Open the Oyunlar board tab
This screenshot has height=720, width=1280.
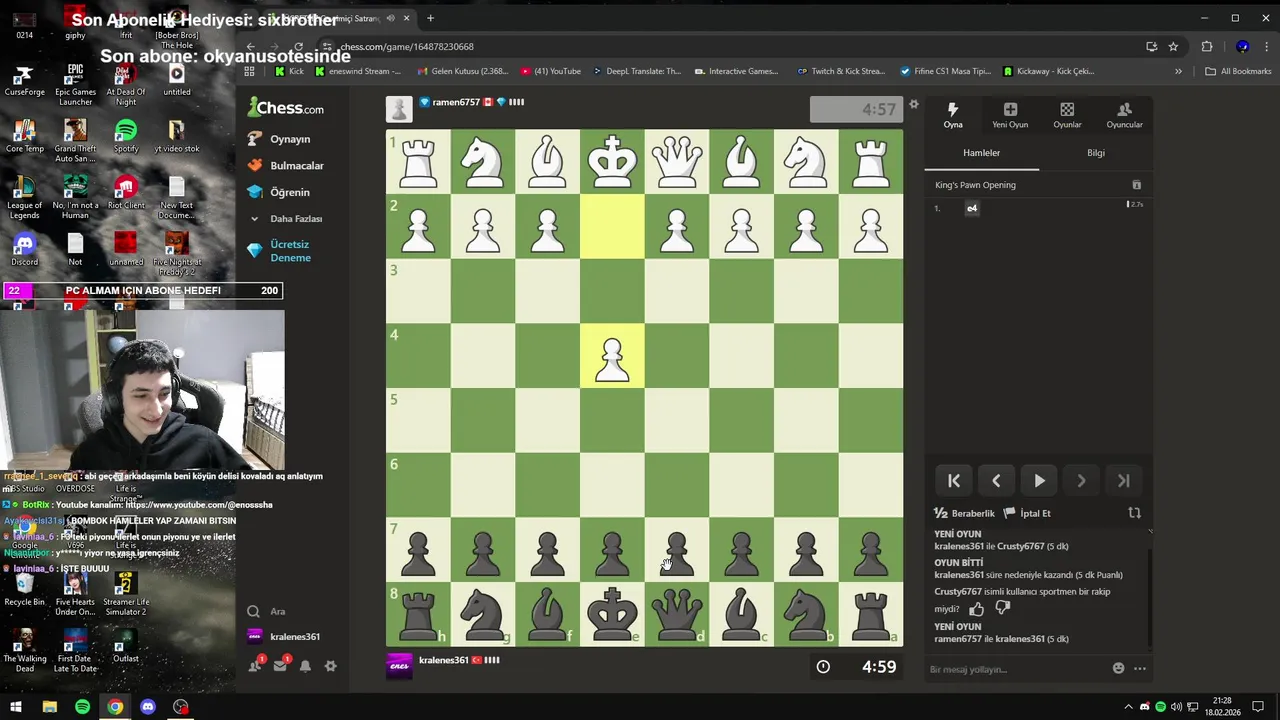[x=1067, y=115]
